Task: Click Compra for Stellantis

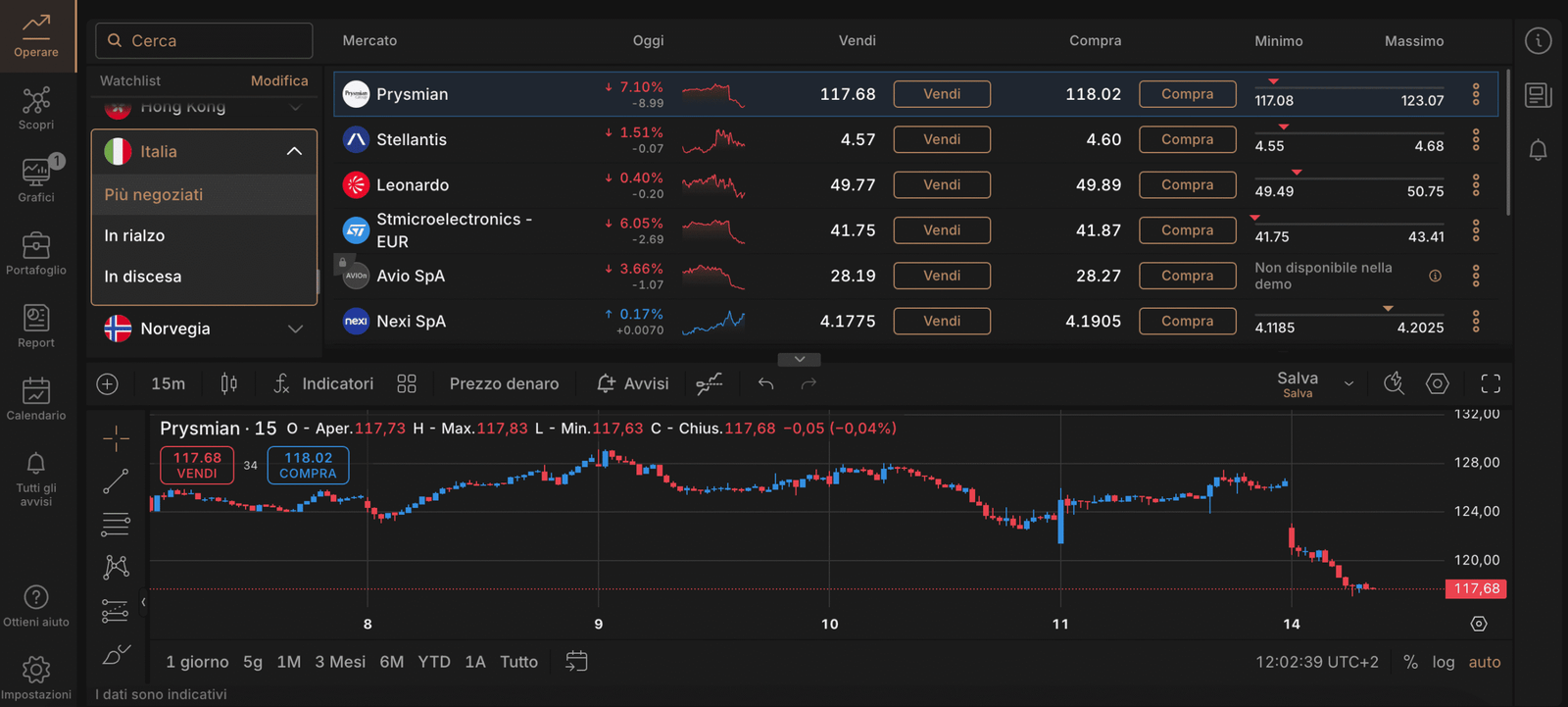Action: [x=1187, y=139]
